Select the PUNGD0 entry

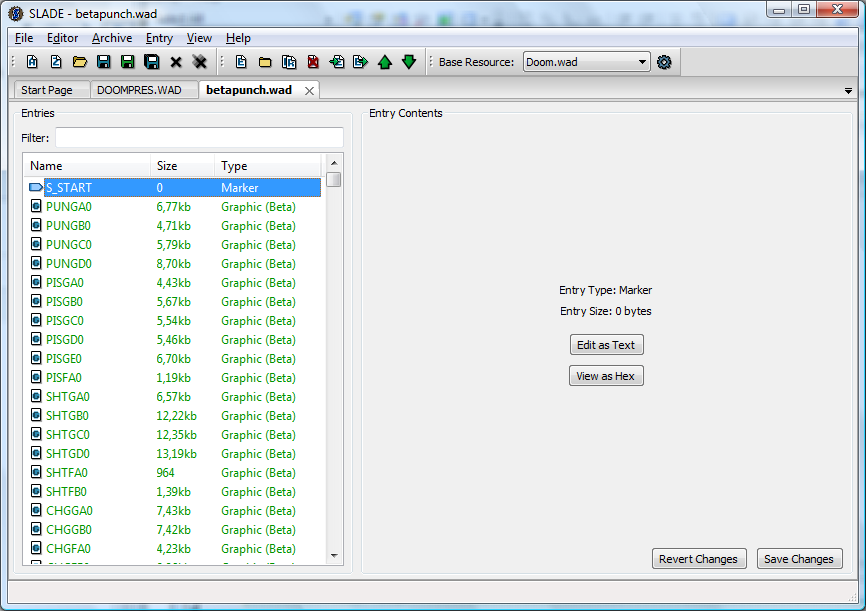pyautogui.click(x=172, y=264)
